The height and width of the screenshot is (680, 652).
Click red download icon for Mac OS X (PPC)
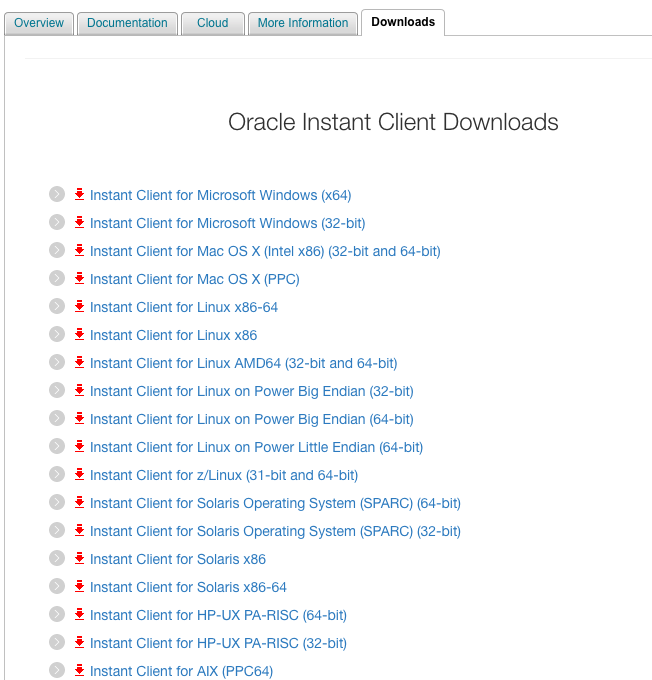tap(79, 278)
